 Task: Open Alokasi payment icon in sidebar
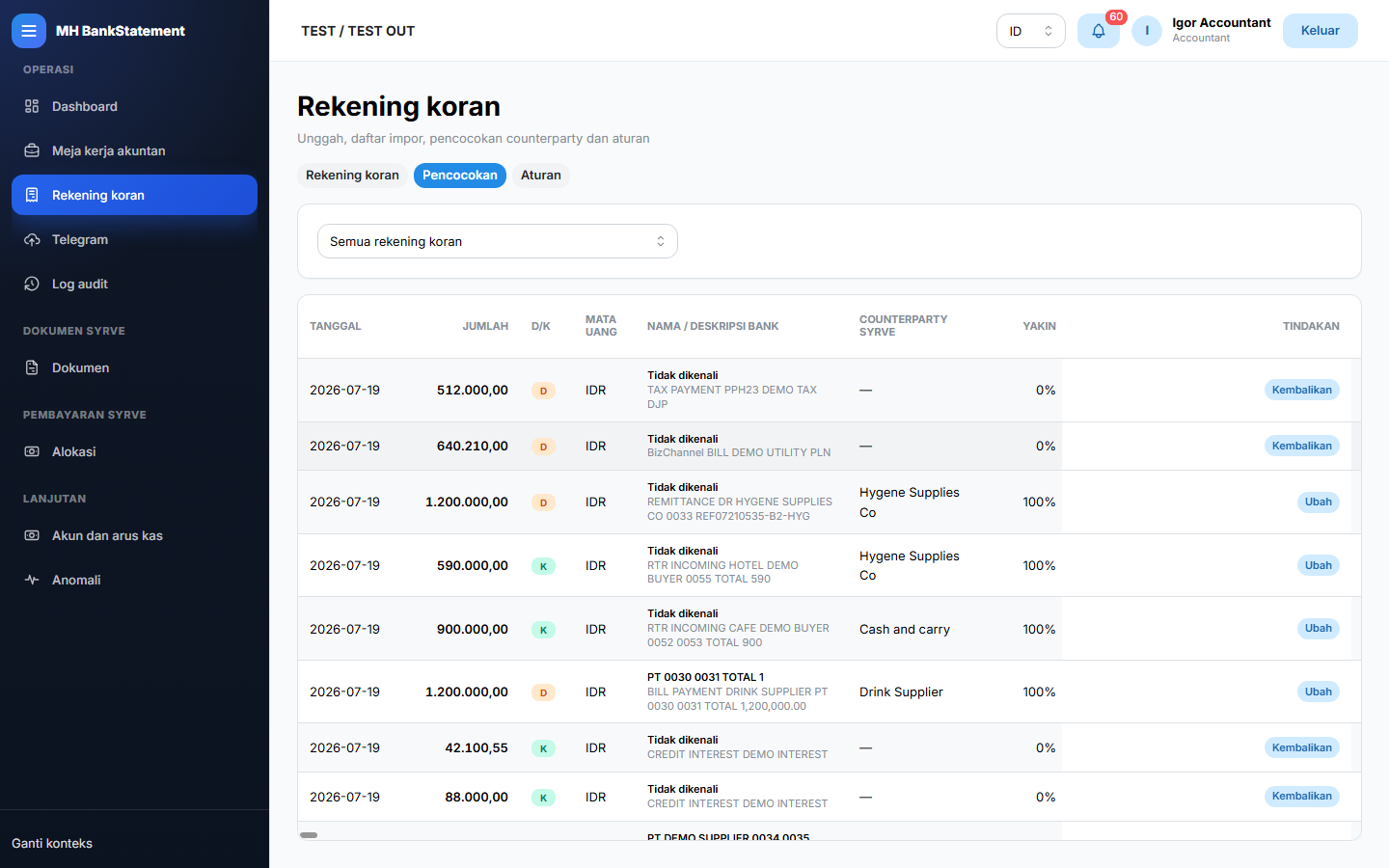32,451
